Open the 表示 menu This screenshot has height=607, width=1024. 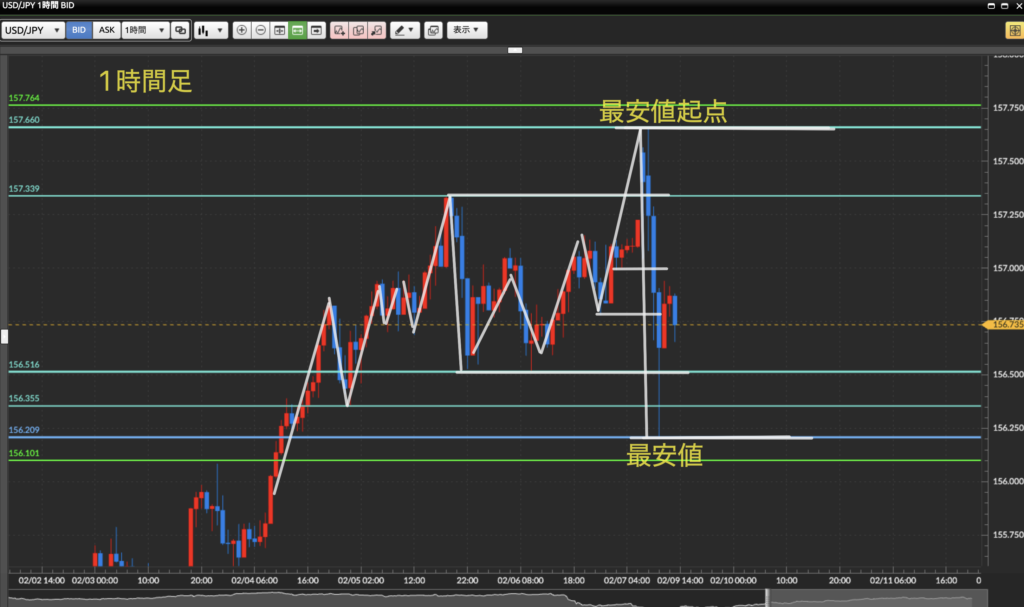(x=466, y=31)
